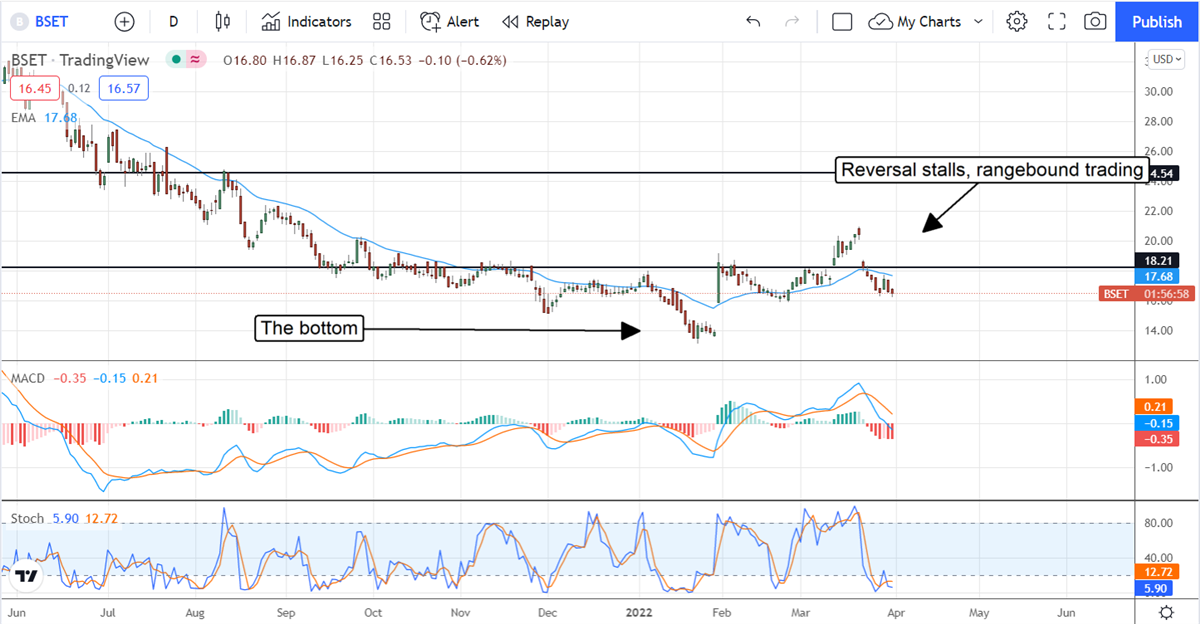
Task: Click the Publish button
Action: click(x=1157, y=21)
